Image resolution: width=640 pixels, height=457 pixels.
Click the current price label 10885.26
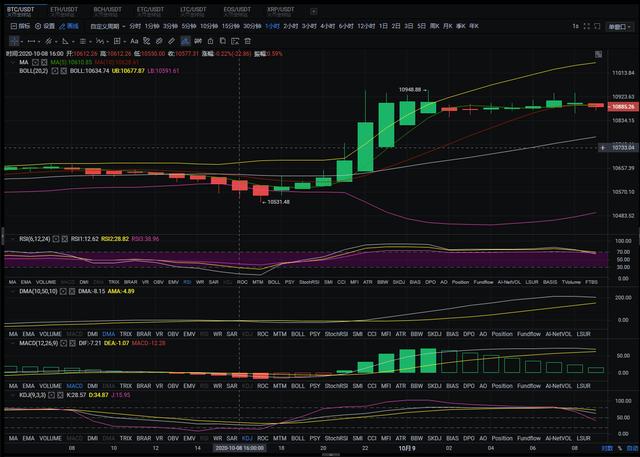(623, 107)
